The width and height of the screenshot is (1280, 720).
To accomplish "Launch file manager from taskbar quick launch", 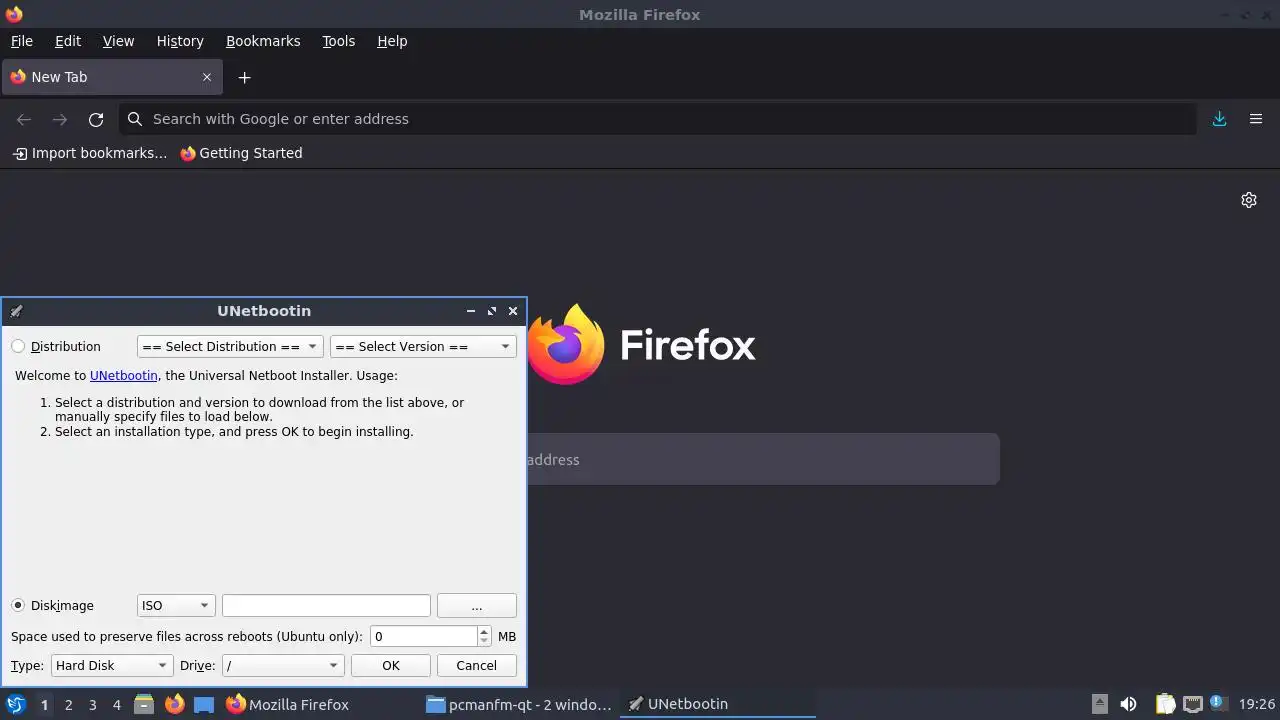I will [144, 704].
